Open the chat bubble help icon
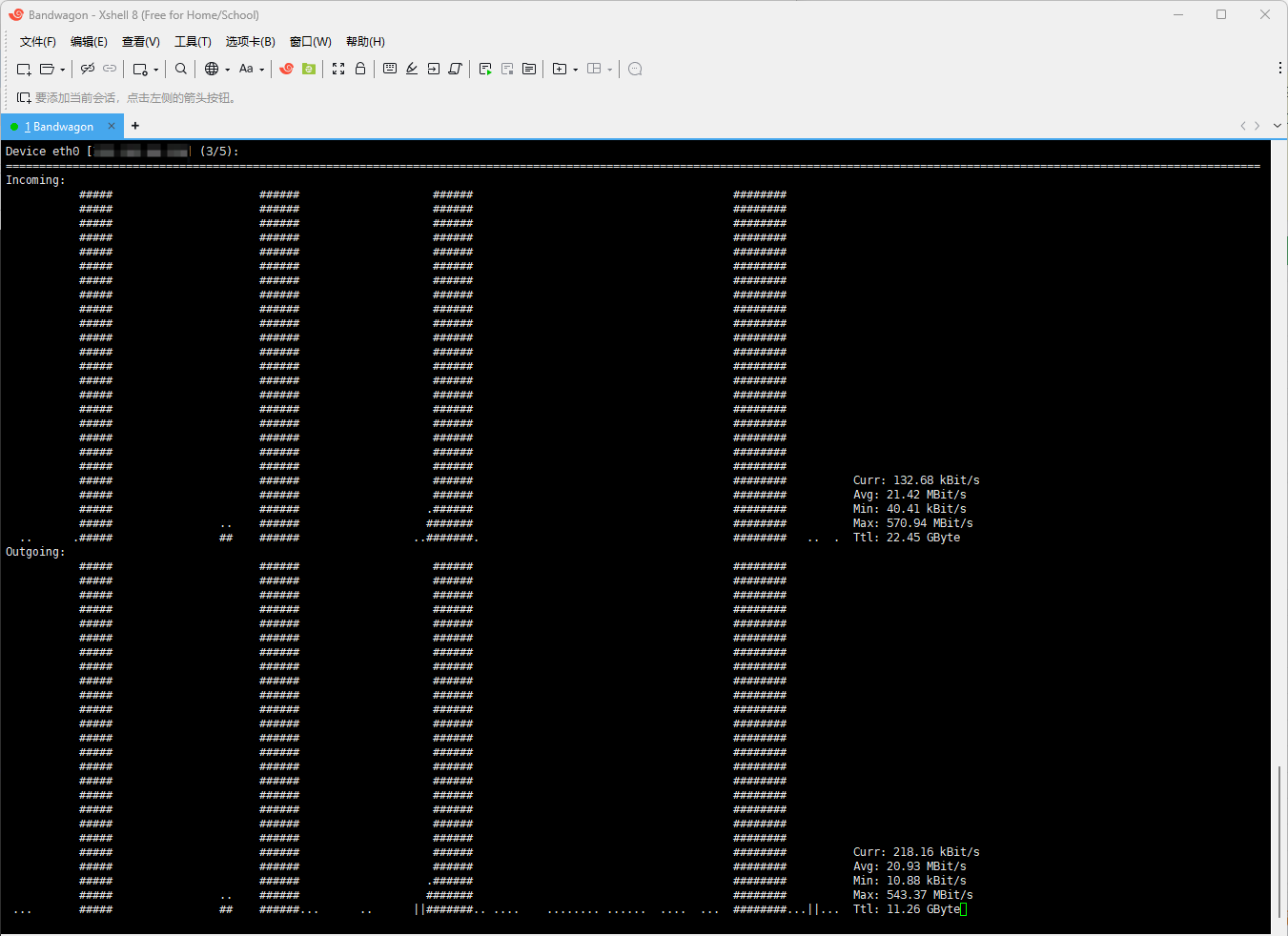This screenshot has width=1288, height=936. [x=635, y=69]
